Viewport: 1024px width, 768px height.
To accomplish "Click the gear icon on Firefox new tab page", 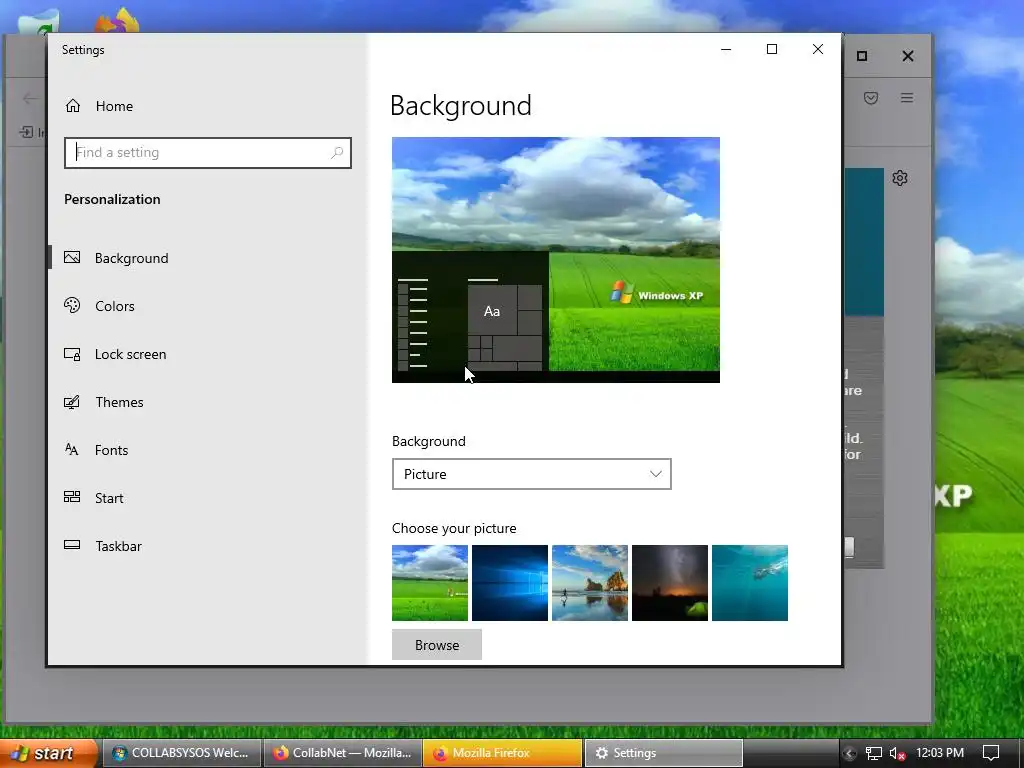I will pyautogui.click(x=900, y=178).
